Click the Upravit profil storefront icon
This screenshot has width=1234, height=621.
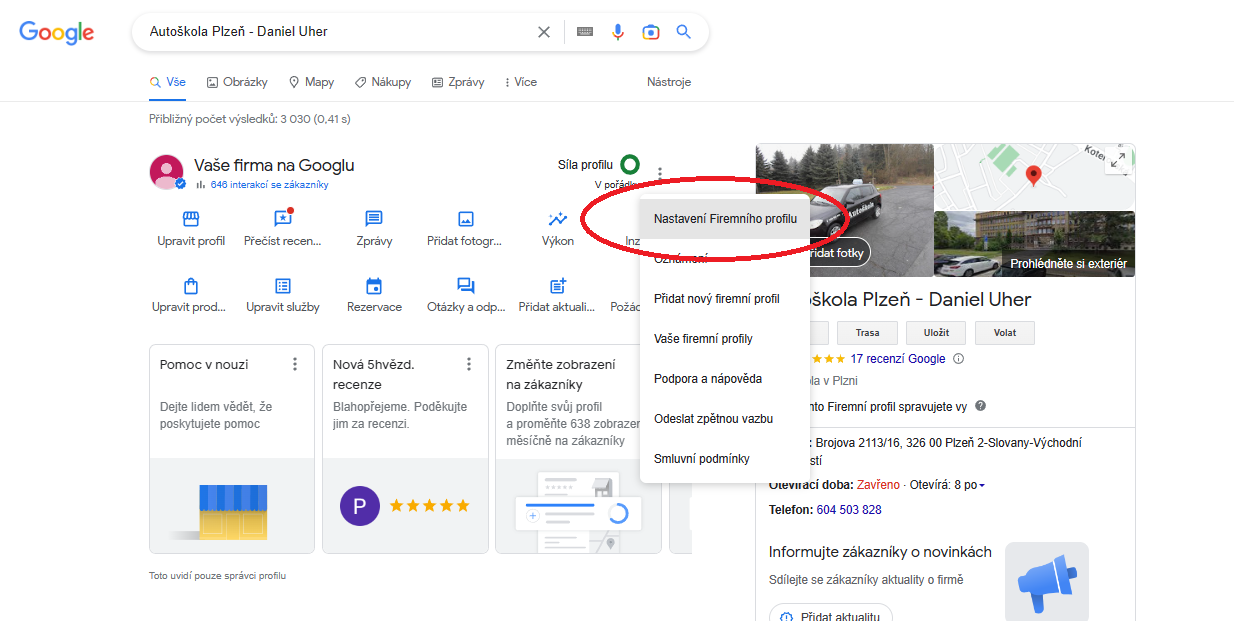click(191, 219)
